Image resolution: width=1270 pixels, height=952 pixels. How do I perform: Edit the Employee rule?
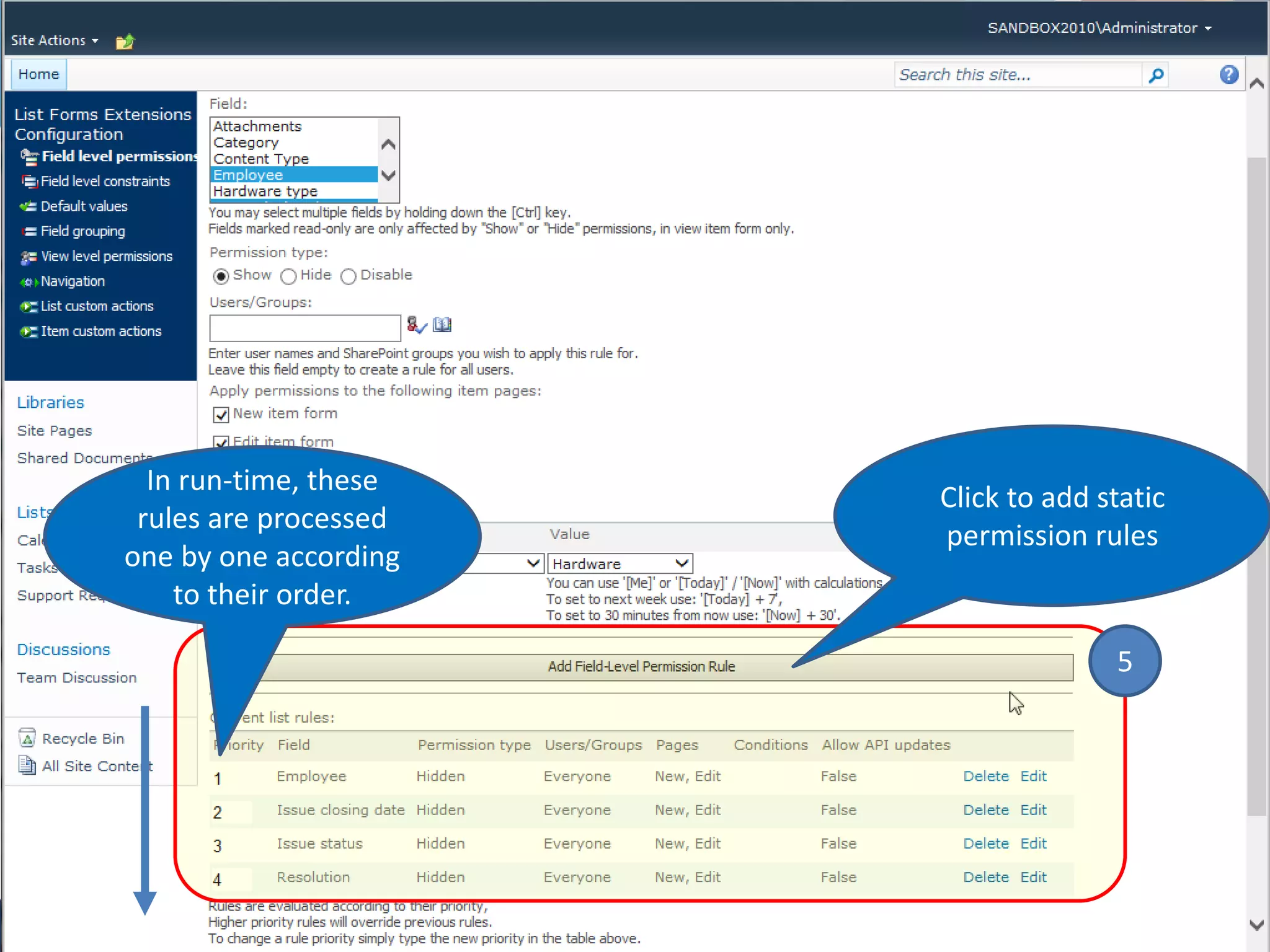pos(1033,777)
